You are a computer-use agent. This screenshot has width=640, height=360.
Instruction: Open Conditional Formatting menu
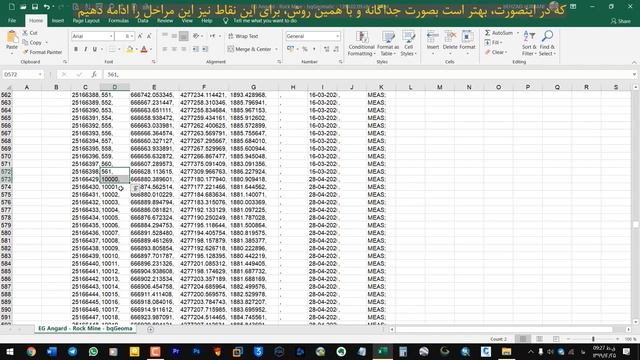362,43
